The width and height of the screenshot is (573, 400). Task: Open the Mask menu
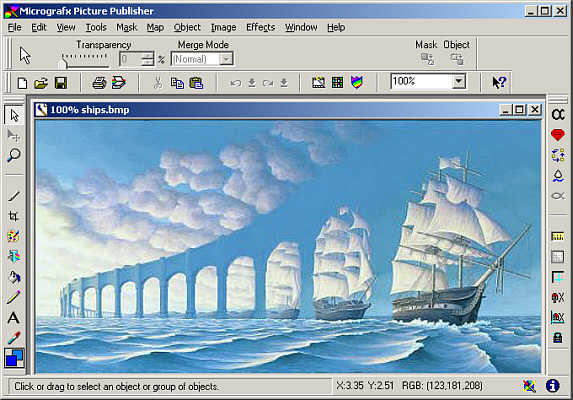[126, 27]
